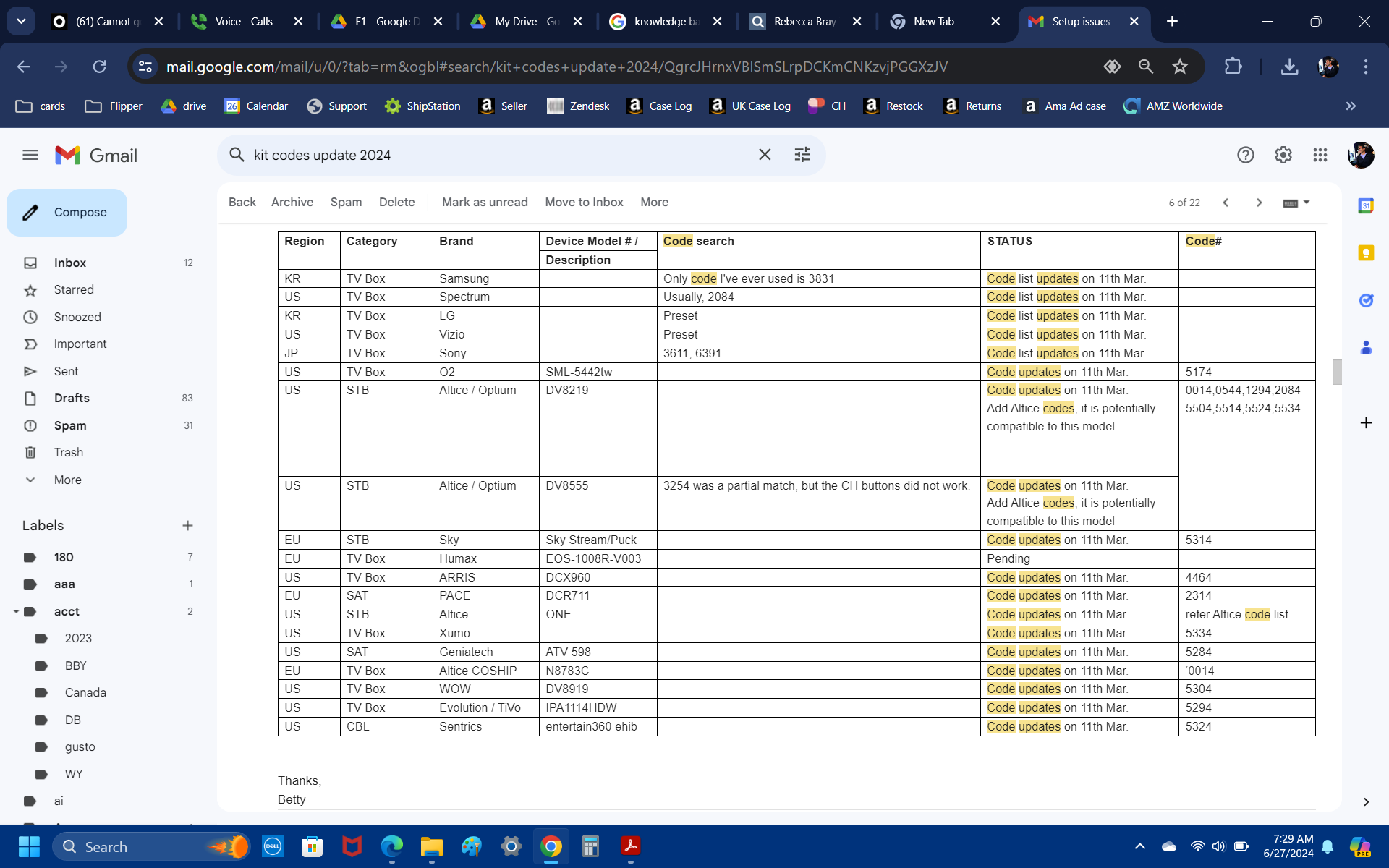Open Gmail Support help icon
Image resolution: width=1389 pixels, height=868 pixels.
[1245, 155]
